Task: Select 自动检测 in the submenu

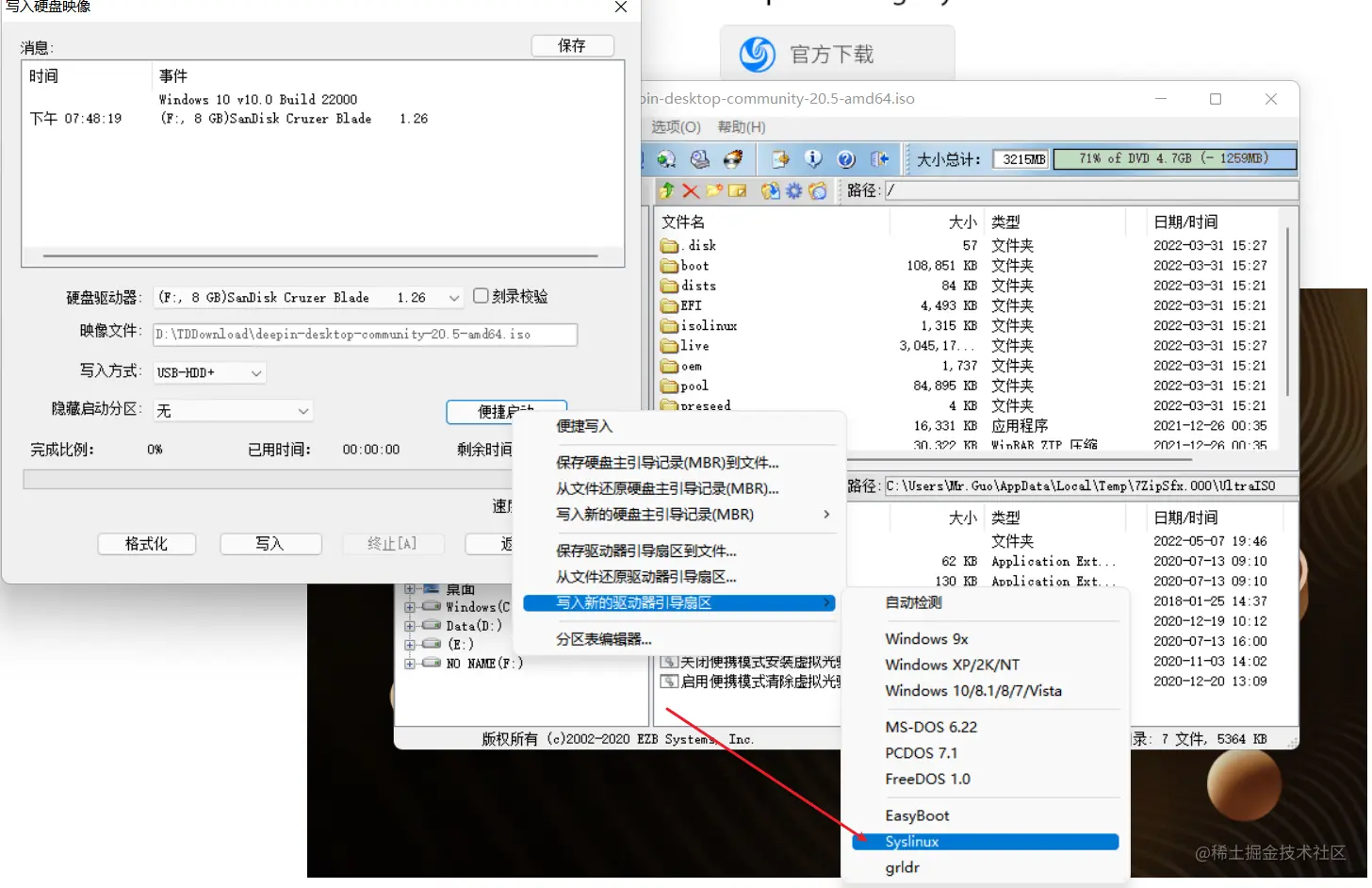Action: coord(913,602)
